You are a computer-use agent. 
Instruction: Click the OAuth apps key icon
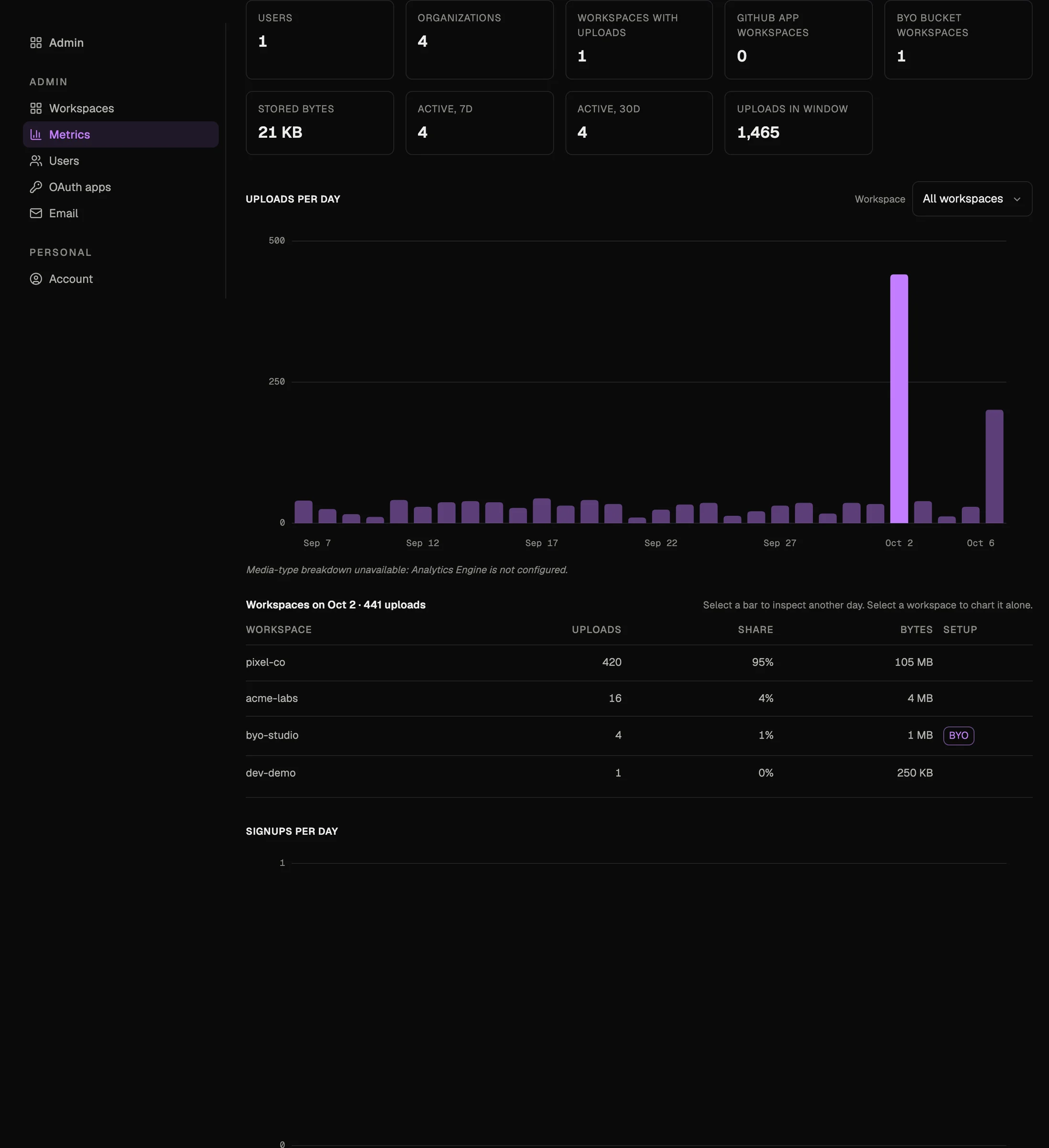coord(36,187)
